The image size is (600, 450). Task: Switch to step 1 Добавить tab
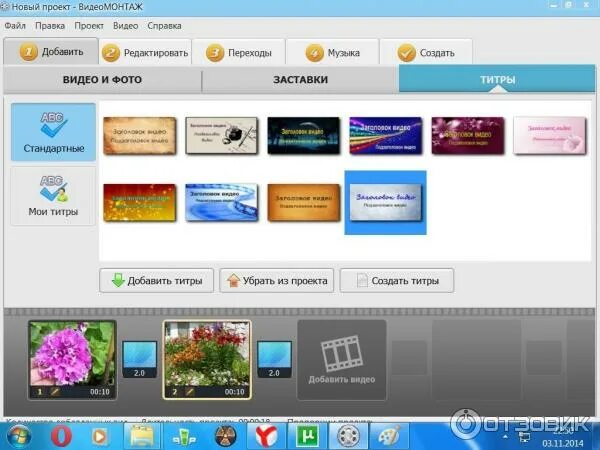coord(51,51)
